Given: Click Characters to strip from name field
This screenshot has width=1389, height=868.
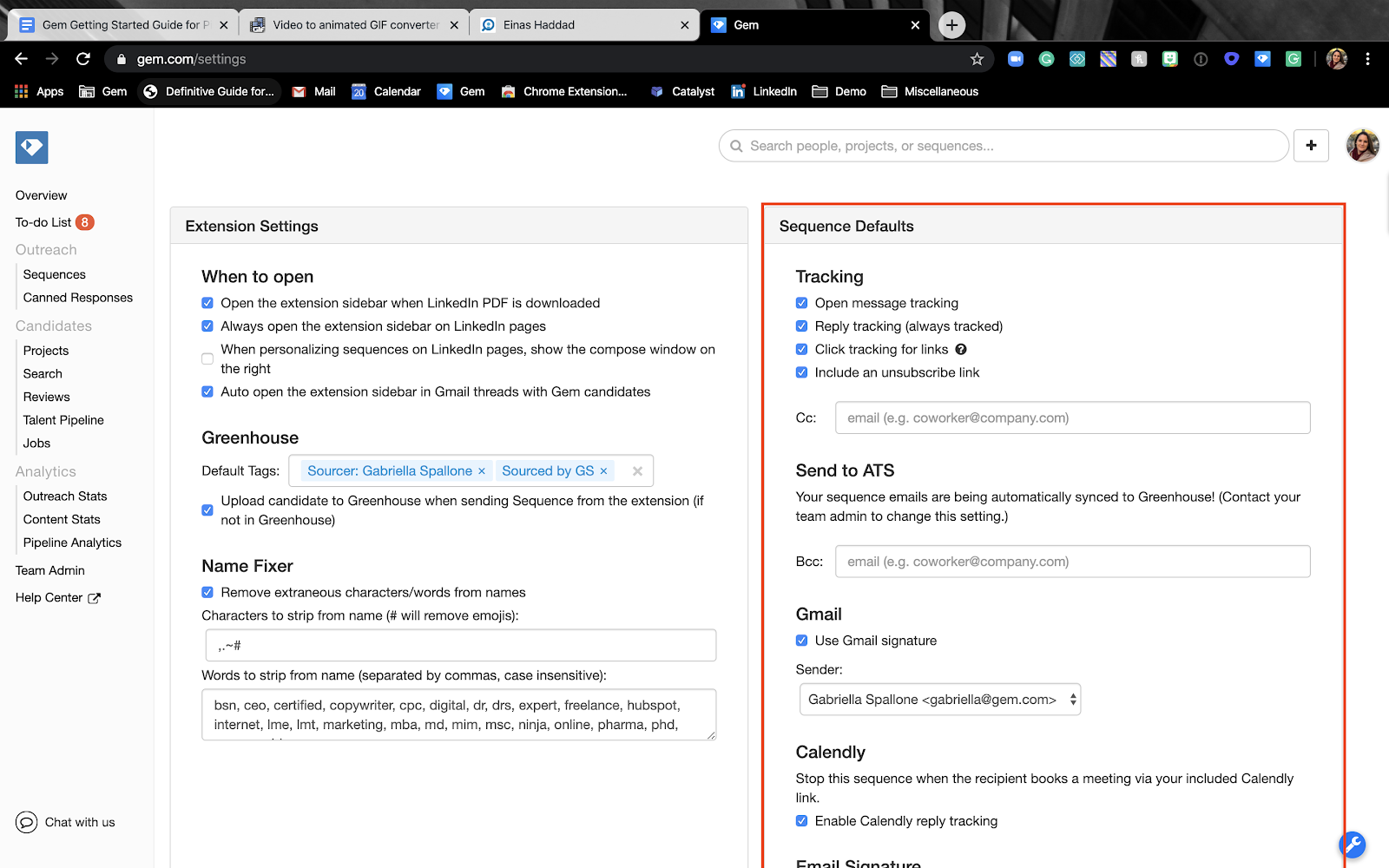Looking at the screenshot, I should (461, 645).
